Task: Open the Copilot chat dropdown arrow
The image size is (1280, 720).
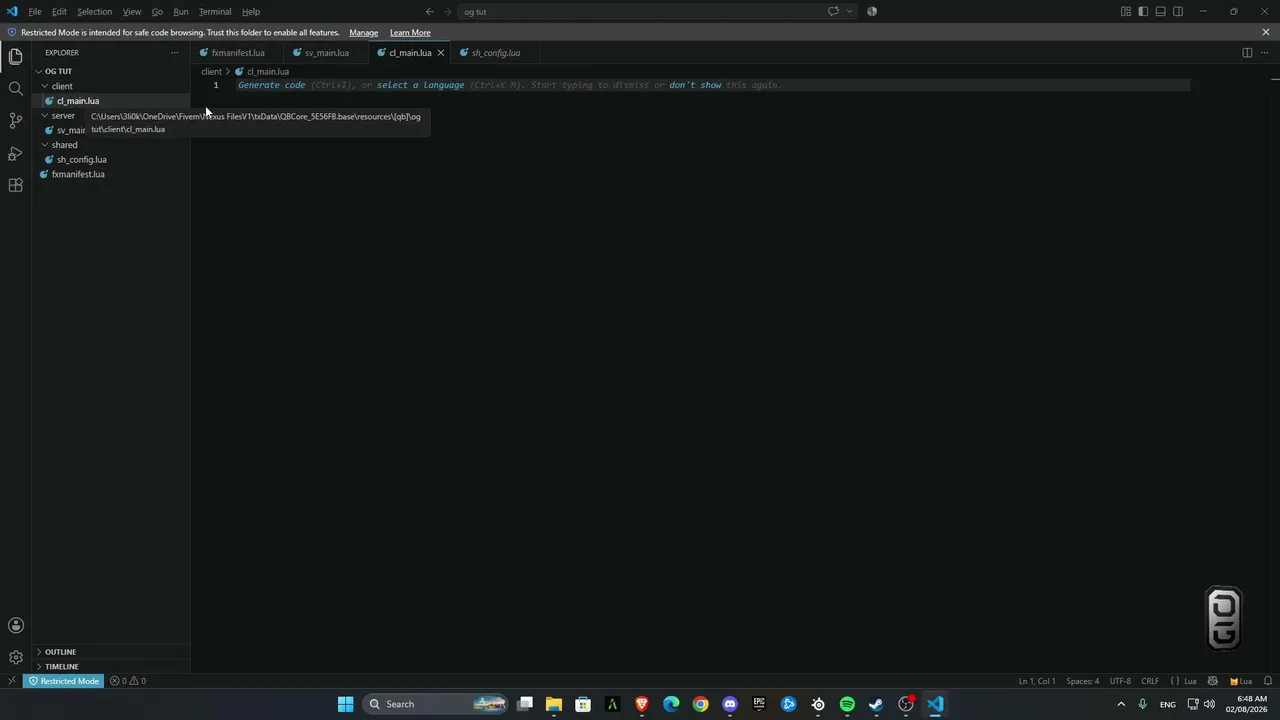Action: click(850, 12)
